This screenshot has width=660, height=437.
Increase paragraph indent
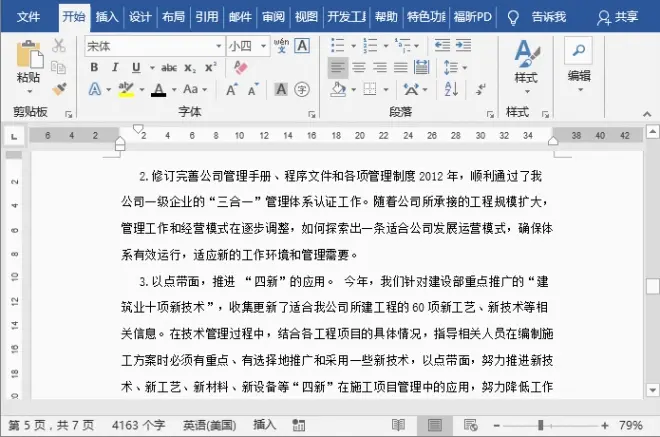(463, 45)
